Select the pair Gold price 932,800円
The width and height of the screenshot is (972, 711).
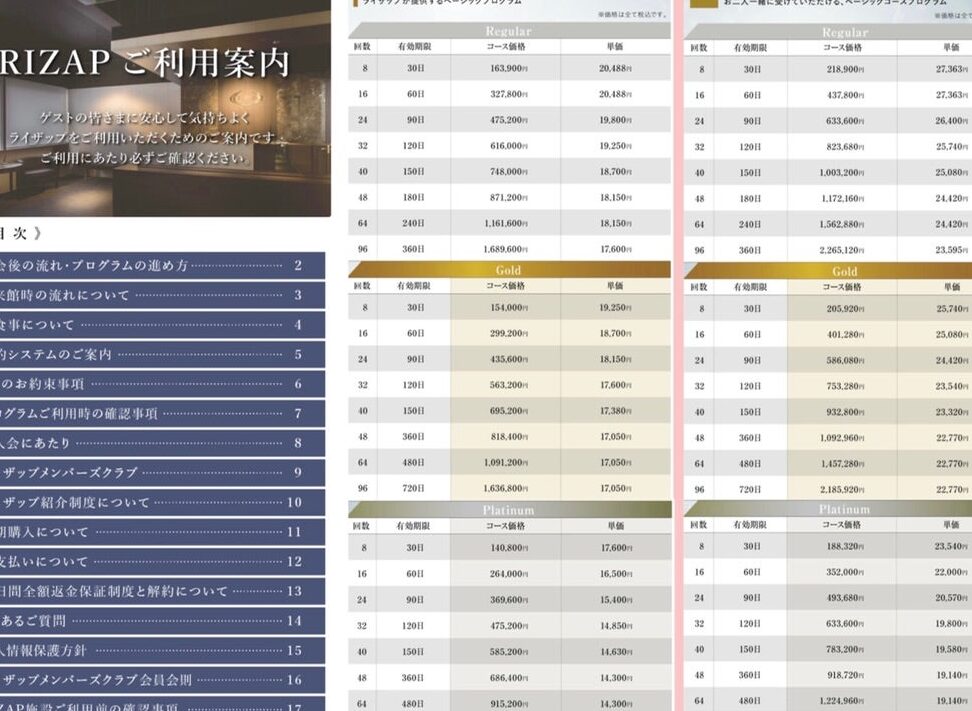[845, 412]
